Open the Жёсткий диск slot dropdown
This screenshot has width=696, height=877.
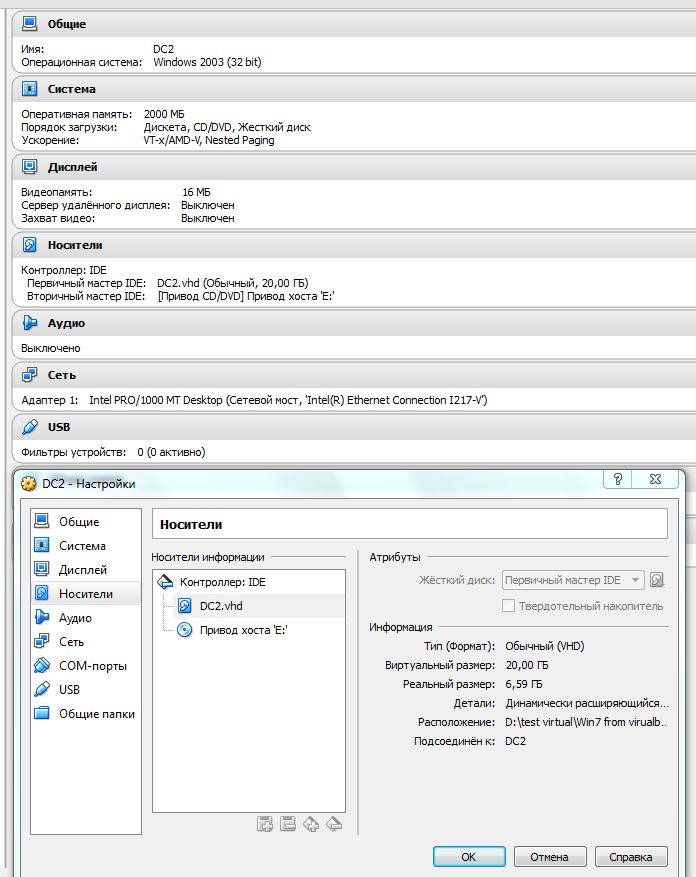(573, 580)
